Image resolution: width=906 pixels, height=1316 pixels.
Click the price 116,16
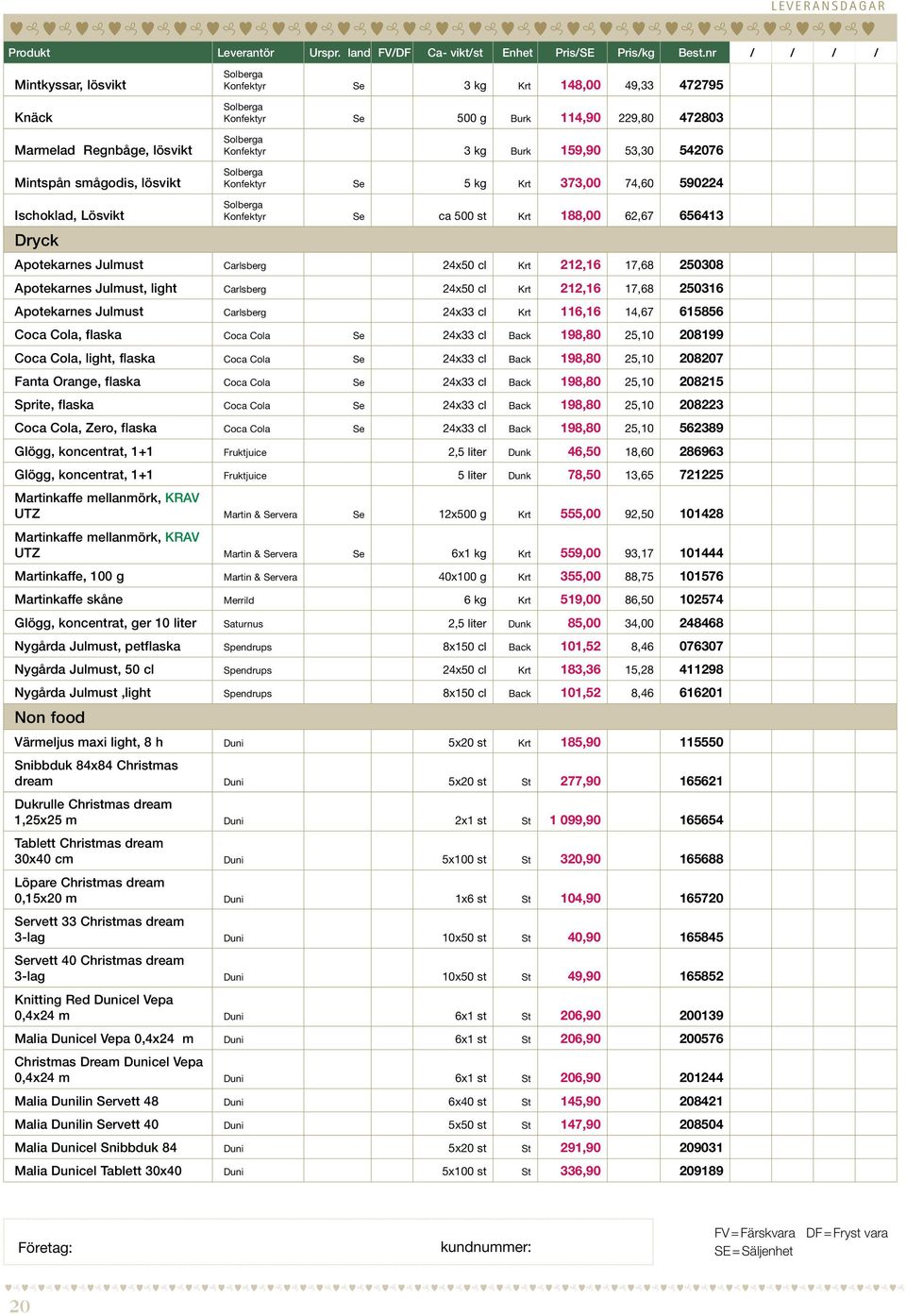[580, 312]
